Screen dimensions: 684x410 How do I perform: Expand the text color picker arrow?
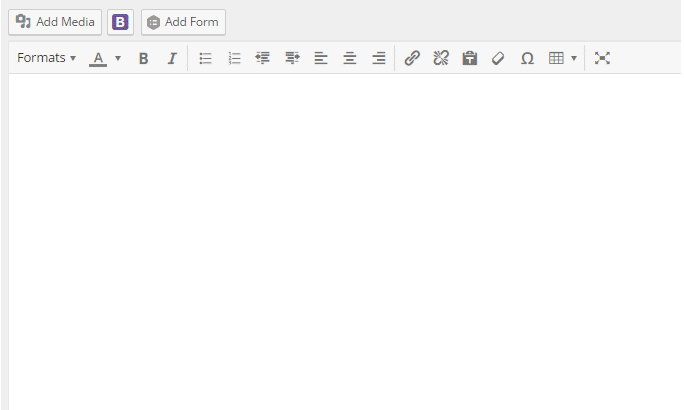click(x=118, y=58)
